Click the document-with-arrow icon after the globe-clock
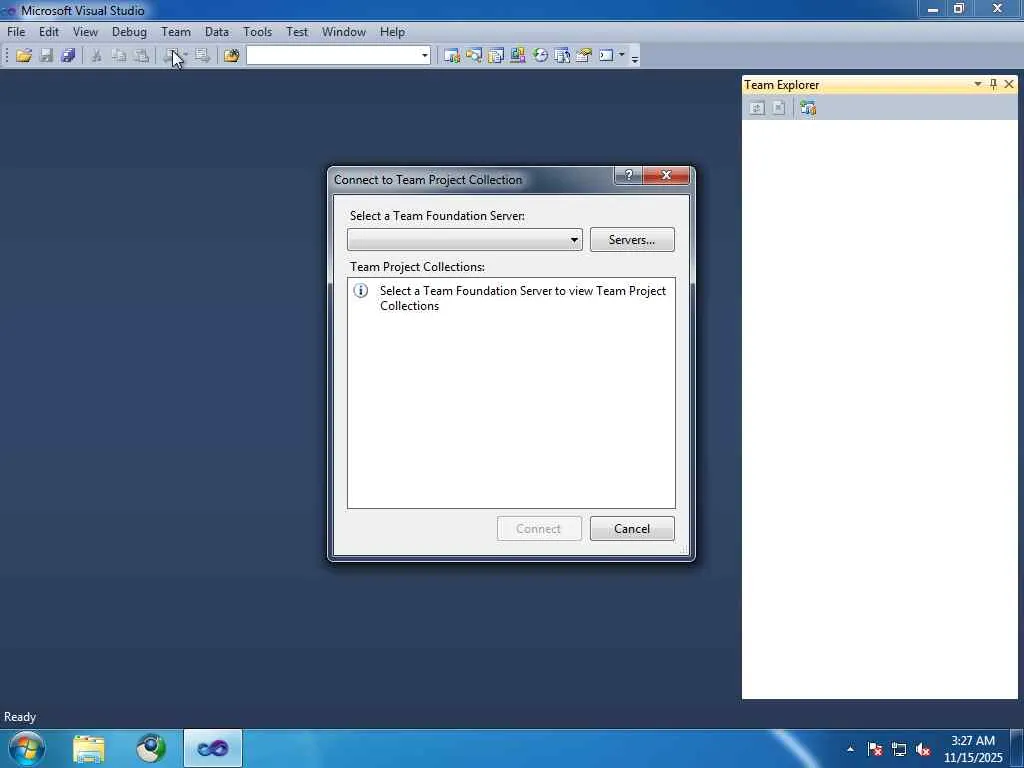Viewport: 1024px width, 768px height. tap(562, 56)
